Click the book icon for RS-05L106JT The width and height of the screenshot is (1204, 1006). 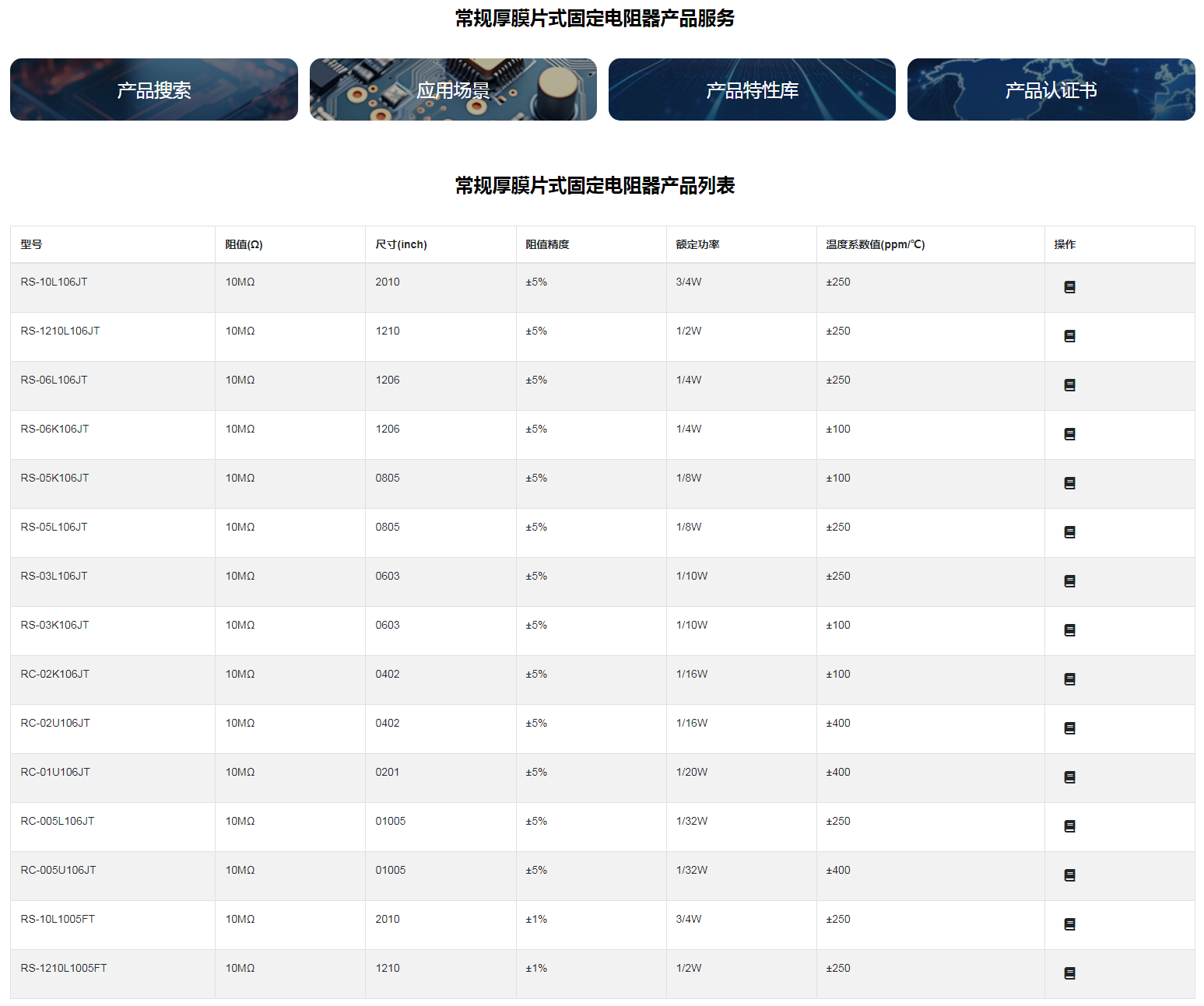(x=1069, y=532)
